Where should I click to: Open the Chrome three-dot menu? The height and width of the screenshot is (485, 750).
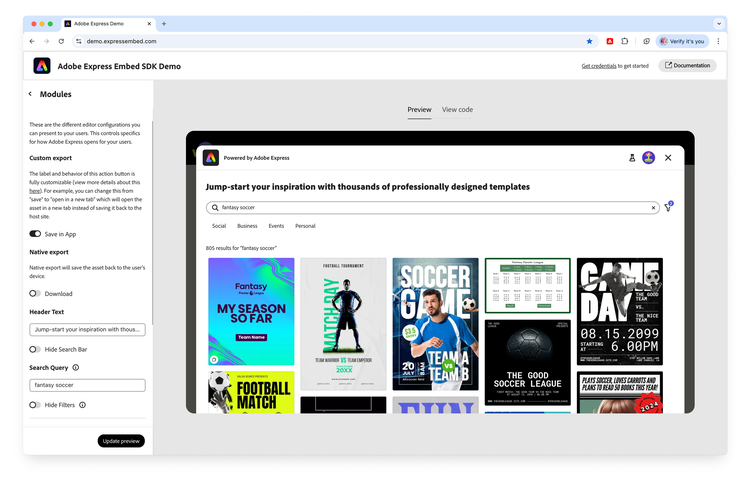718,41
